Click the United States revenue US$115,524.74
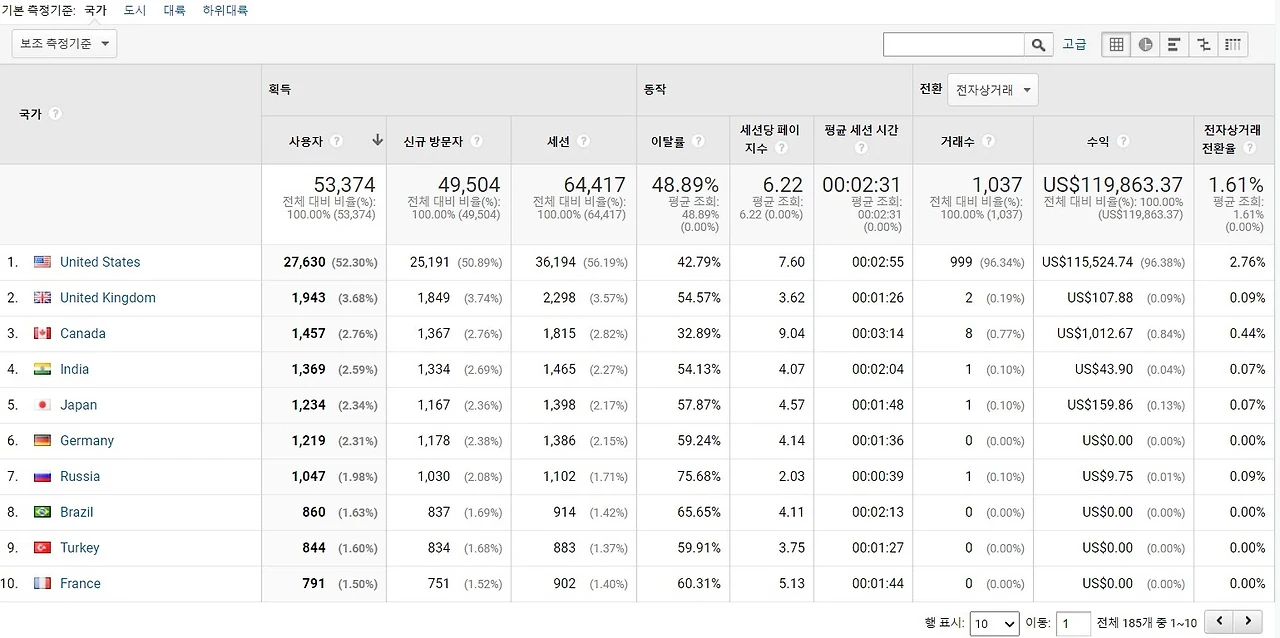This screenshot has height=638, width=1280. [x=1087, y=262]
